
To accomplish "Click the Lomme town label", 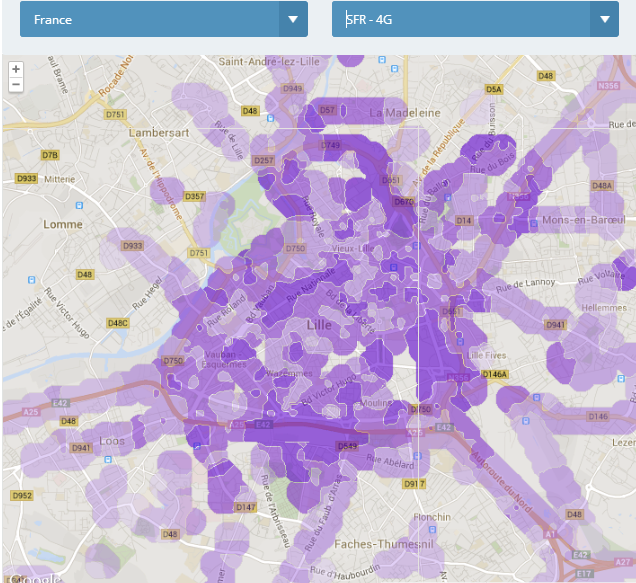I will [63, 224].
